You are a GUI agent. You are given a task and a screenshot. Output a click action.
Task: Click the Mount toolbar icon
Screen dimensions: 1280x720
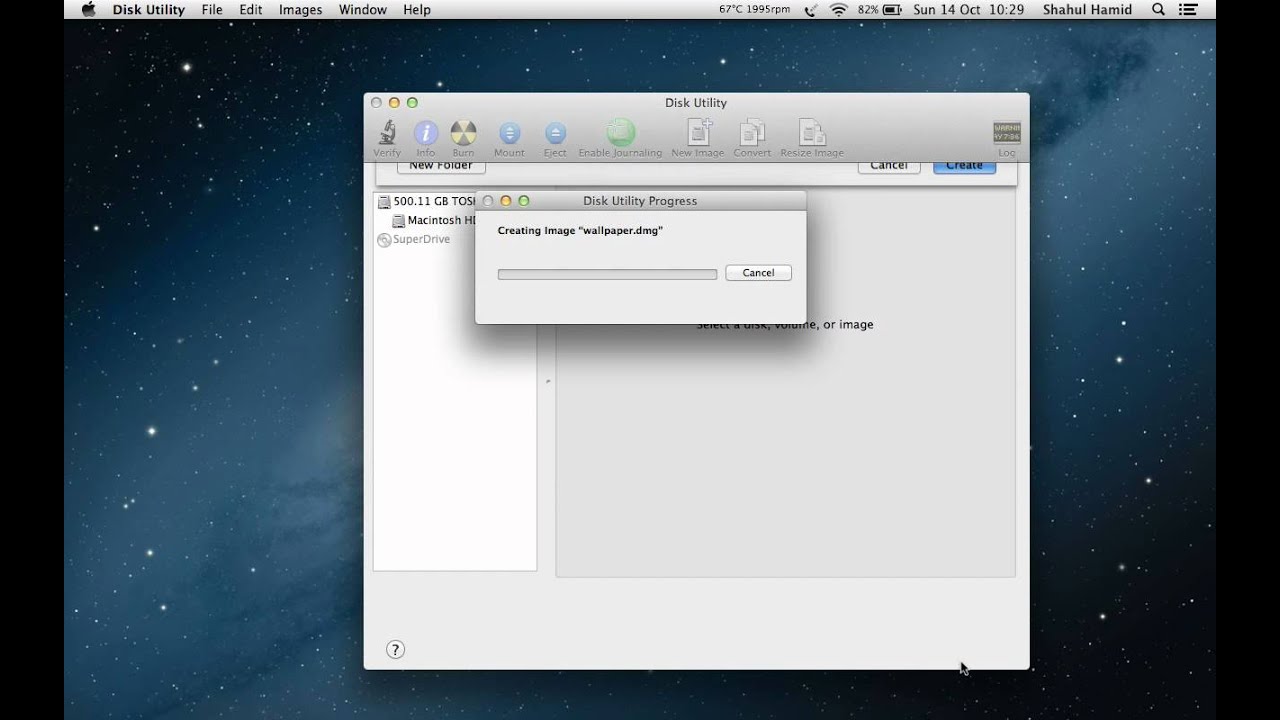tap(509, 138)
